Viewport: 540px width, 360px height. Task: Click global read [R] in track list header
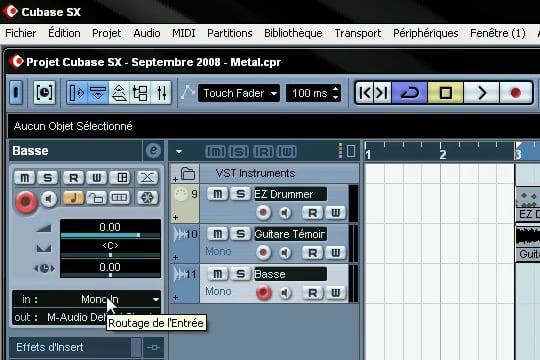263,151
